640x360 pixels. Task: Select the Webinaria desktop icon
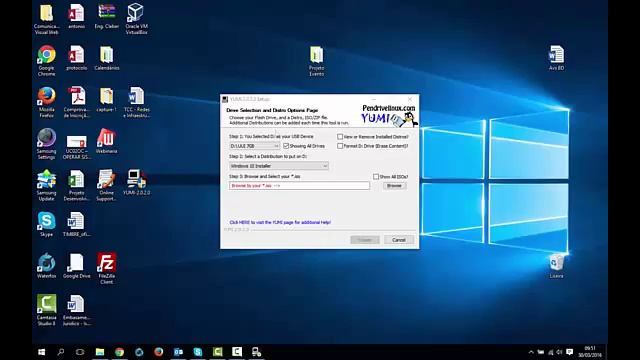(107, 141)
